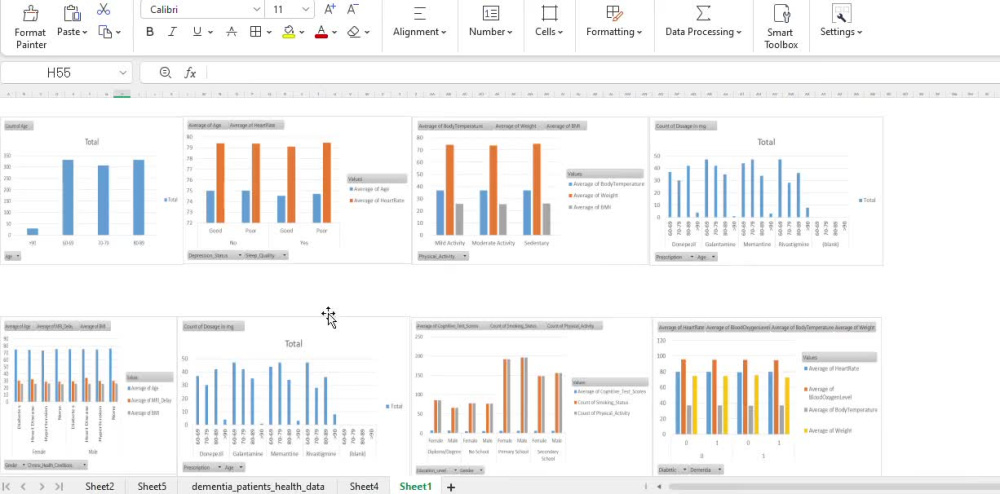Image resolution: width=1000 pixels, height=494 pixels.
Task: Click the zoom magnifier icon in formula bar
Action: coord(165,73)
